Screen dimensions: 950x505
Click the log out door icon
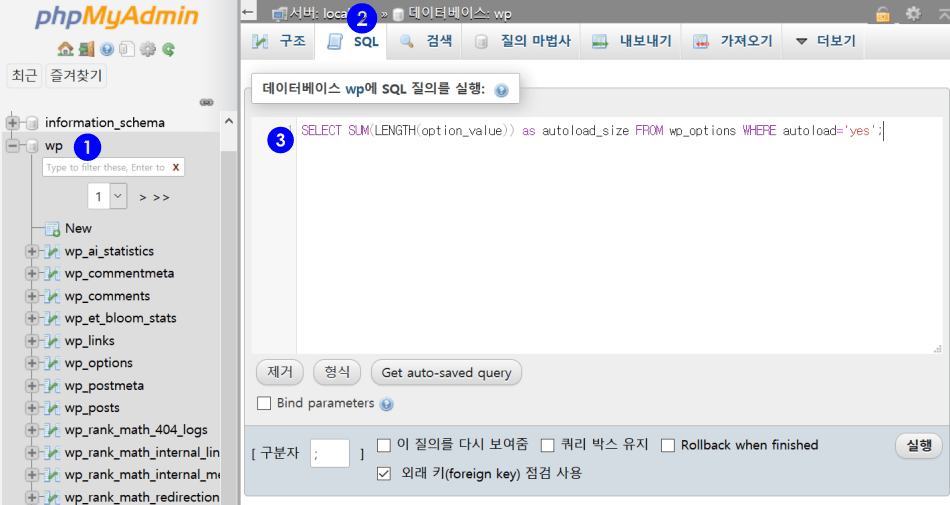pos(86,48)
